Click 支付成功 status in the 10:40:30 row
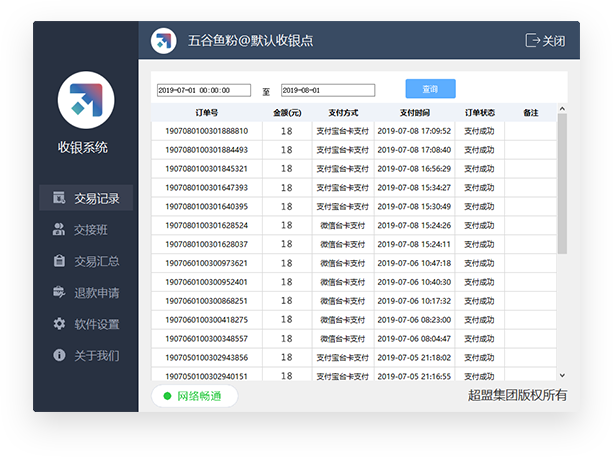The width and height of the screenshot is (613, 457). (479, 282)
